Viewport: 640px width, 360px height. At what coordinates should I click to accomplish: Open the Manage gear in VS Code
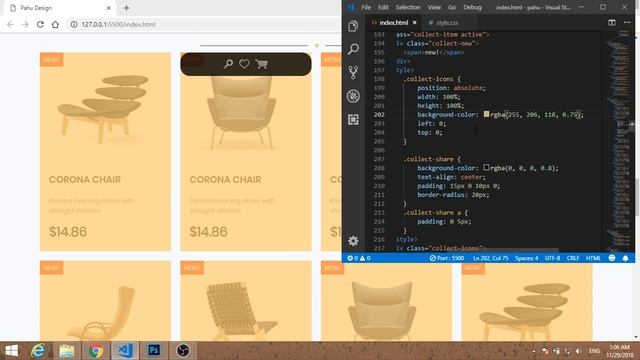353,241
